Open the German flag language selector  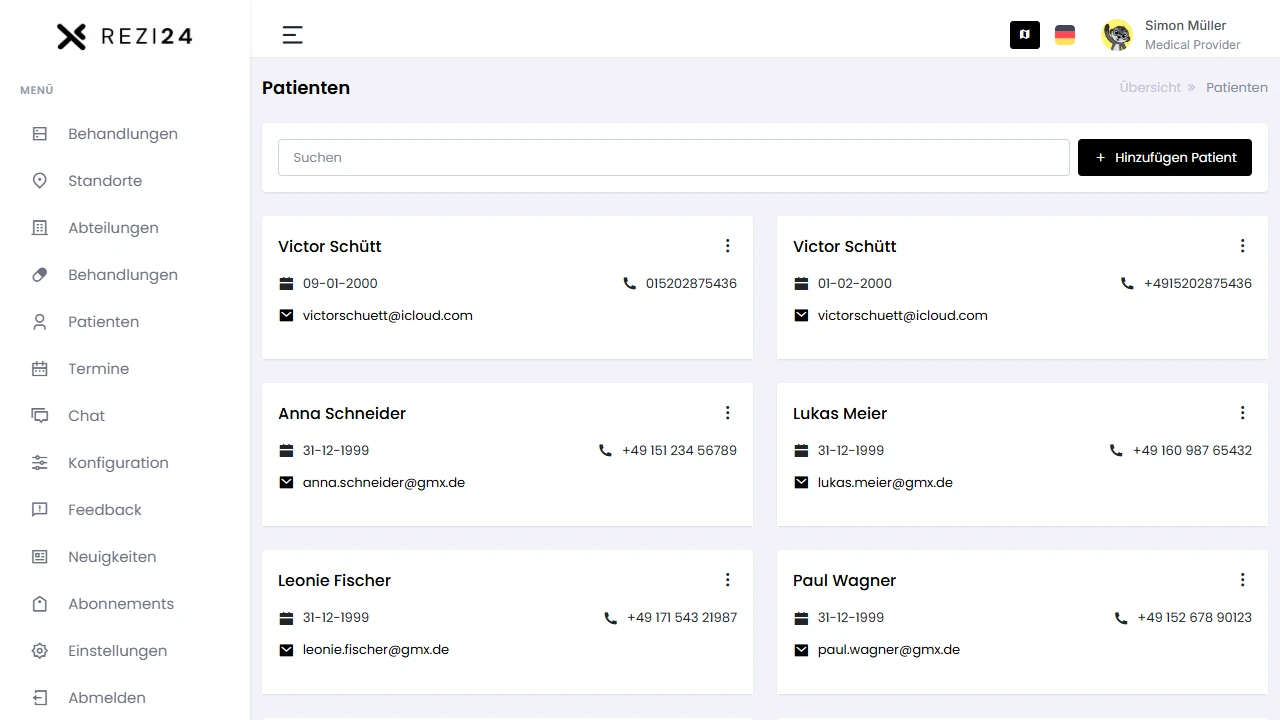click(x=1065, y=35)
